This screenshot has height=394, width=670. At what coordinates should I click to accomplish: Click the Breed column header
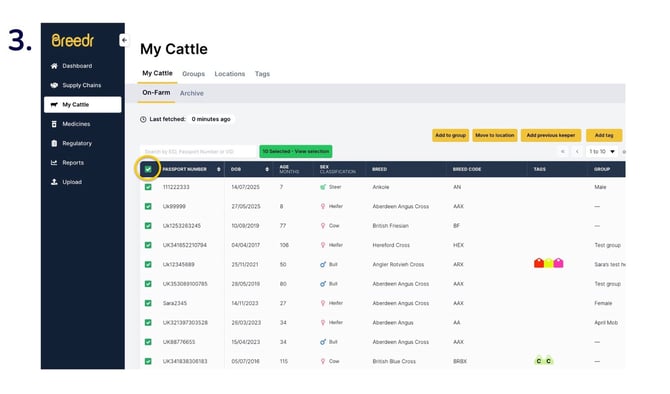[x=379, y=169]
